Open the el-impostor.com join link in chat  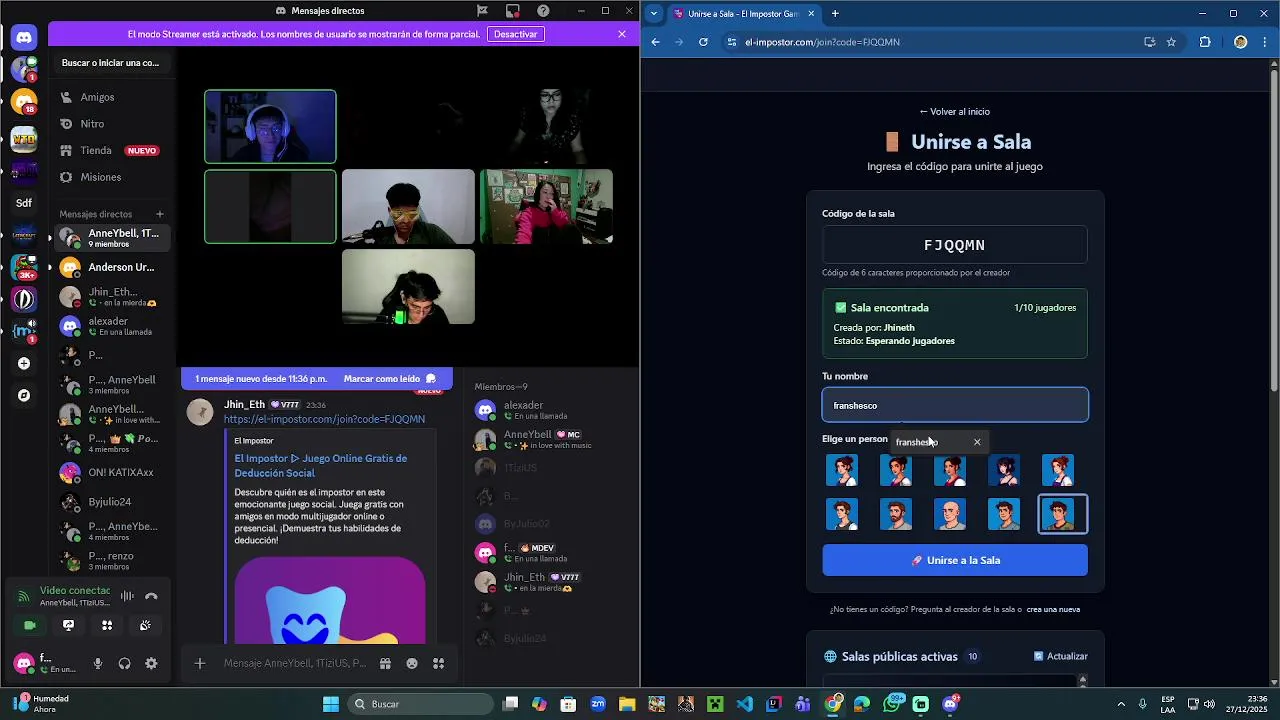[324, 419]
